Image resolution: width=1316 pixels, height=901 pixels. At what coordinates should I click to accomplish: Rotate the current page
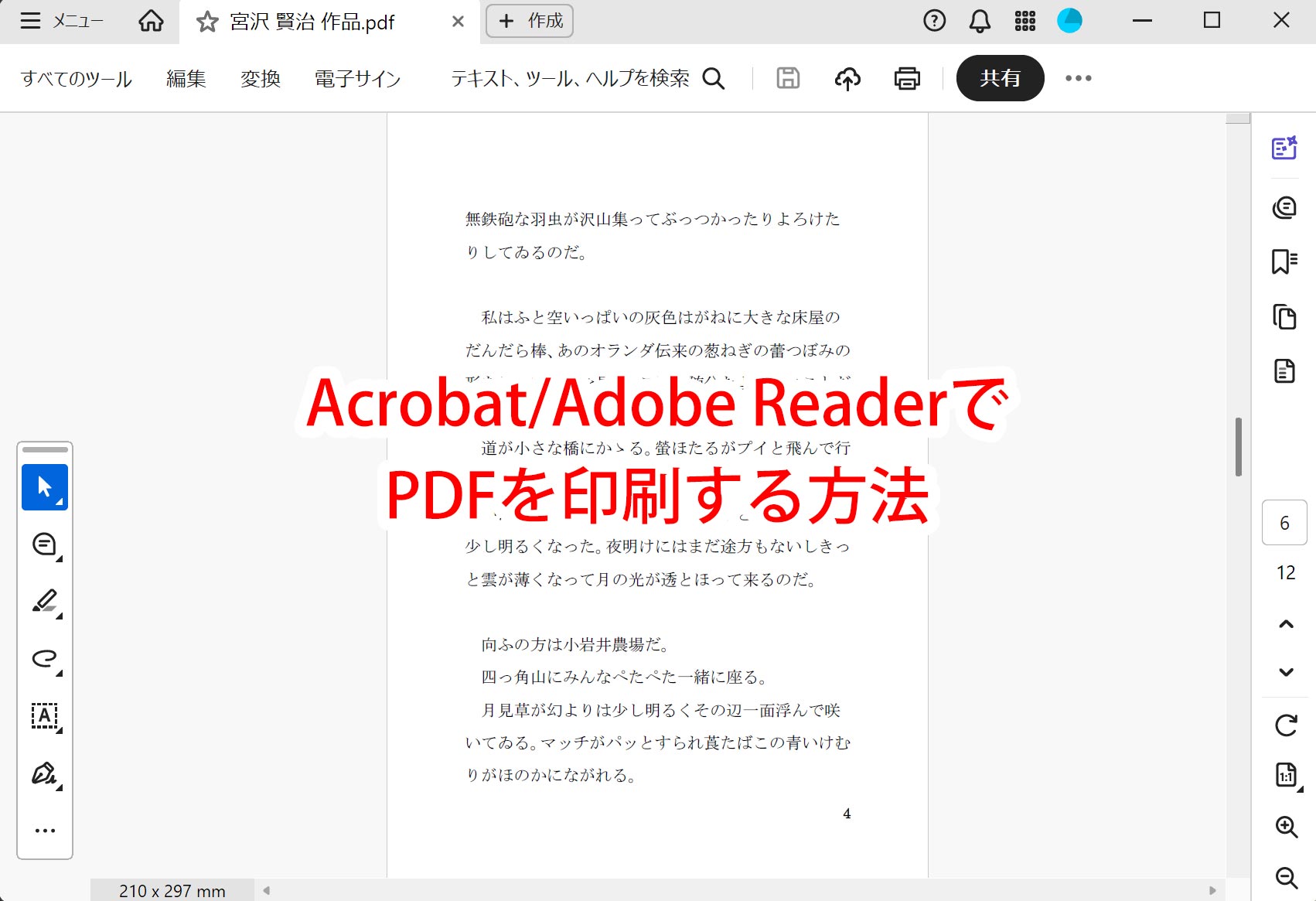(x=1284, y=725)
